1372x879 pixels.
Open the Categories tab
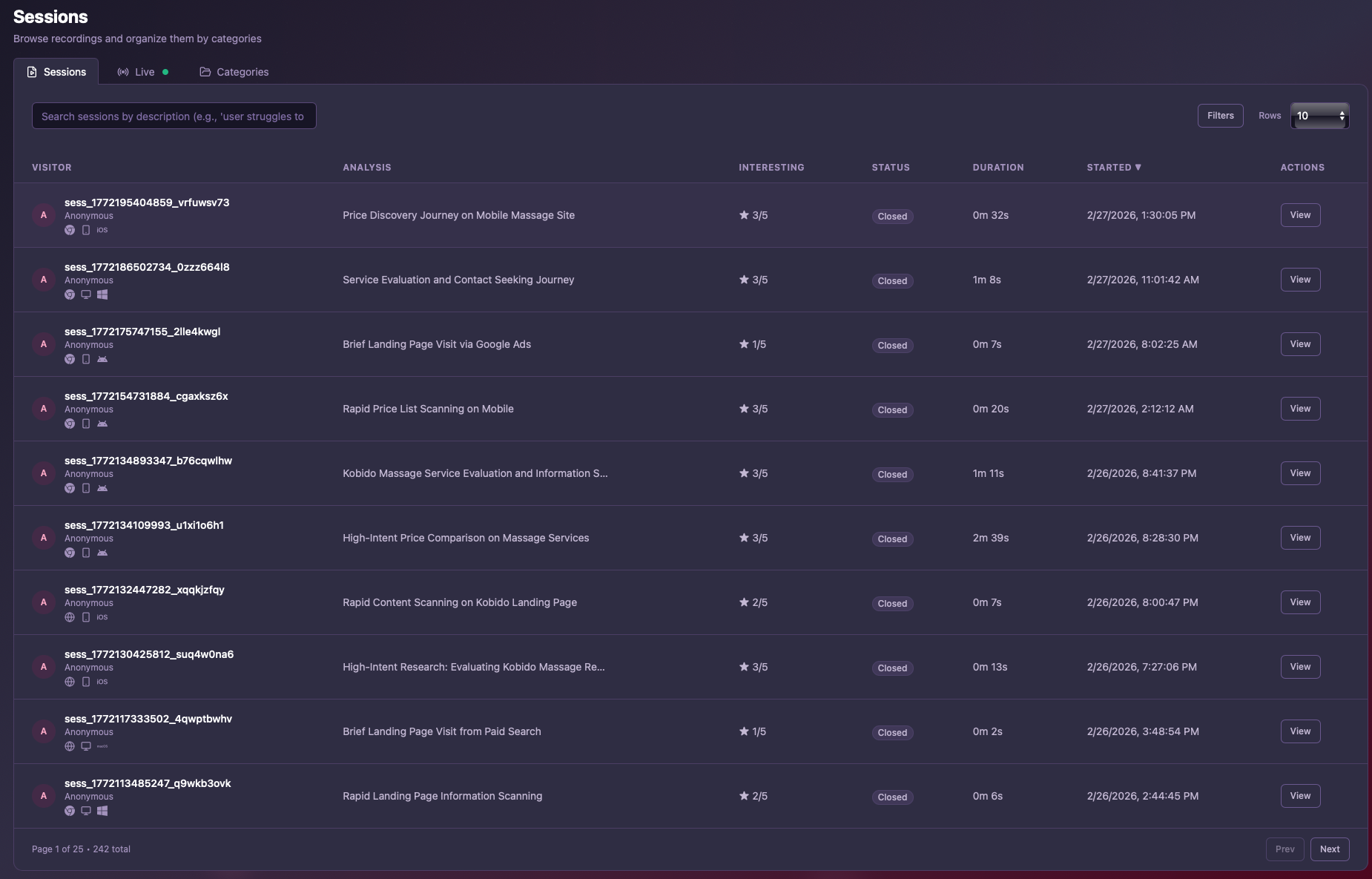pos(234,72)
